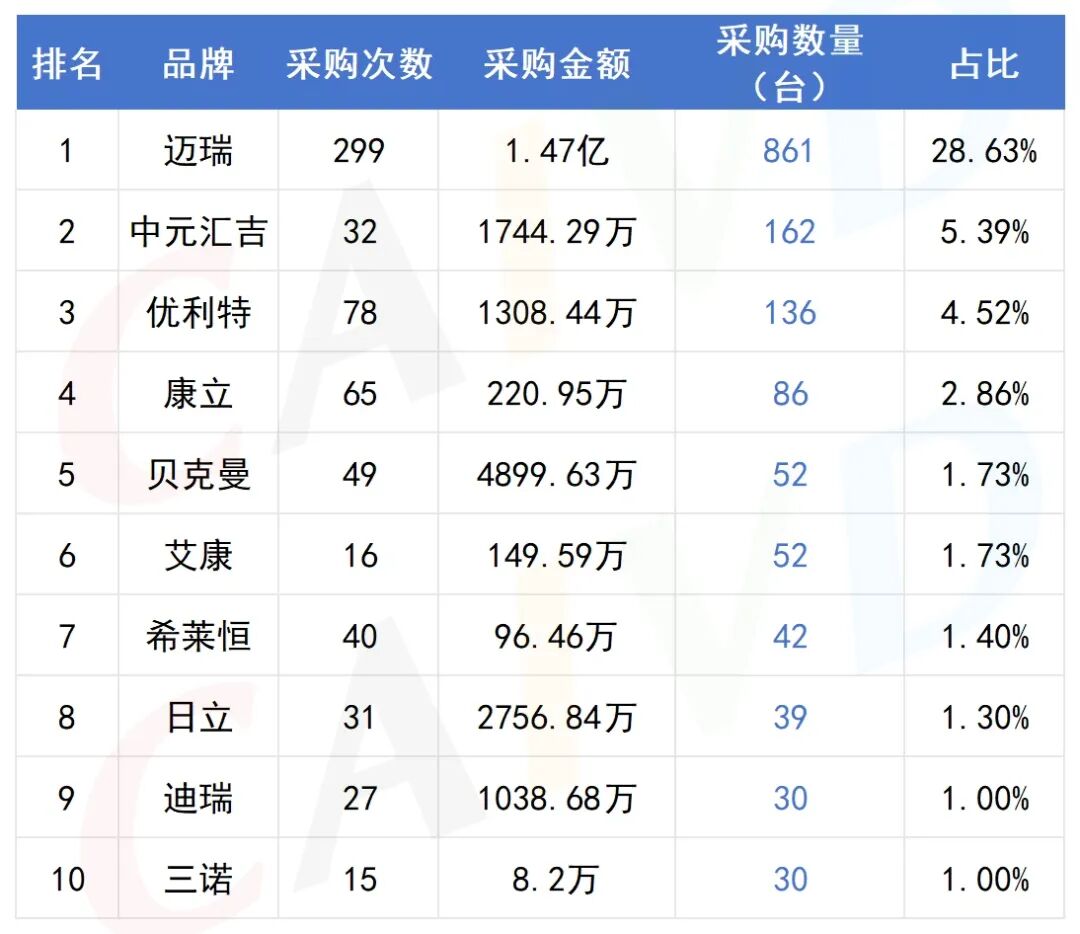This screenshot has width=1080, height=934.
Task: Click purchase count 16
Action: click(x=360, y=556)
